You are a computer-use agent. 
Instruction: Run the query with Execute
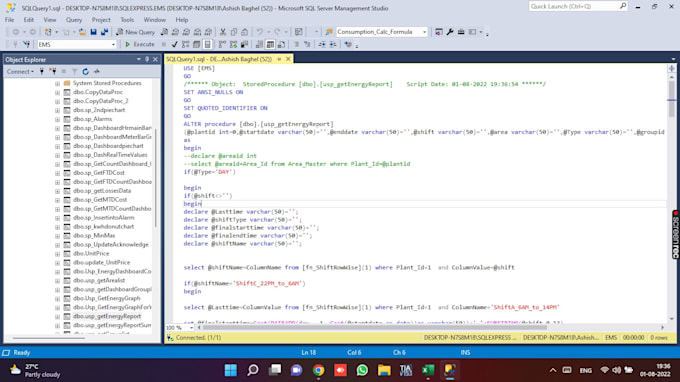pos(140,44)
